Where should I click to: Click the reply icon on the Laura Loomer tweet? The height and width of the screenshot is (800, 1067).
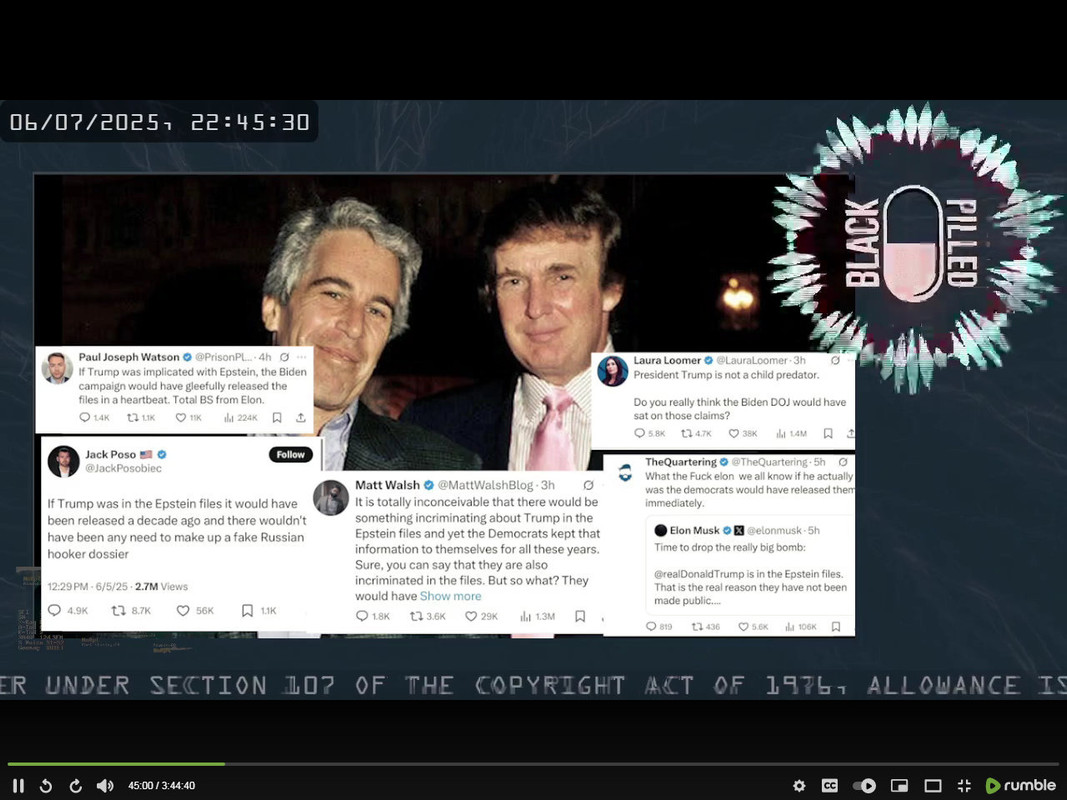point(639,433)
